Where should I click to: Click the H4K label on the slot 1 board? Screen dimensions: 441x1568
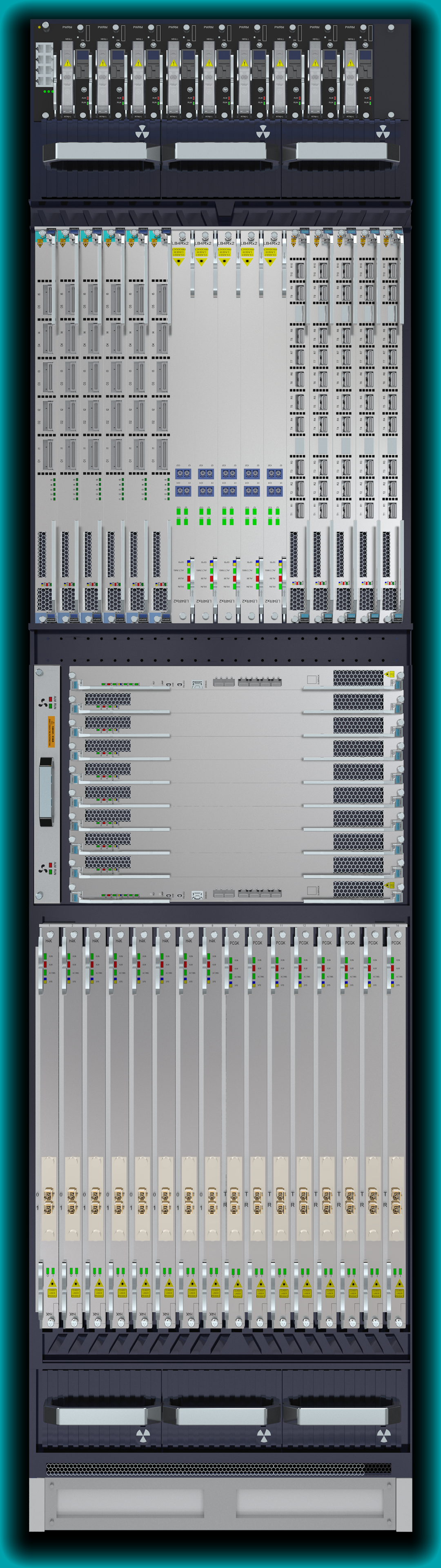point(49,941)
